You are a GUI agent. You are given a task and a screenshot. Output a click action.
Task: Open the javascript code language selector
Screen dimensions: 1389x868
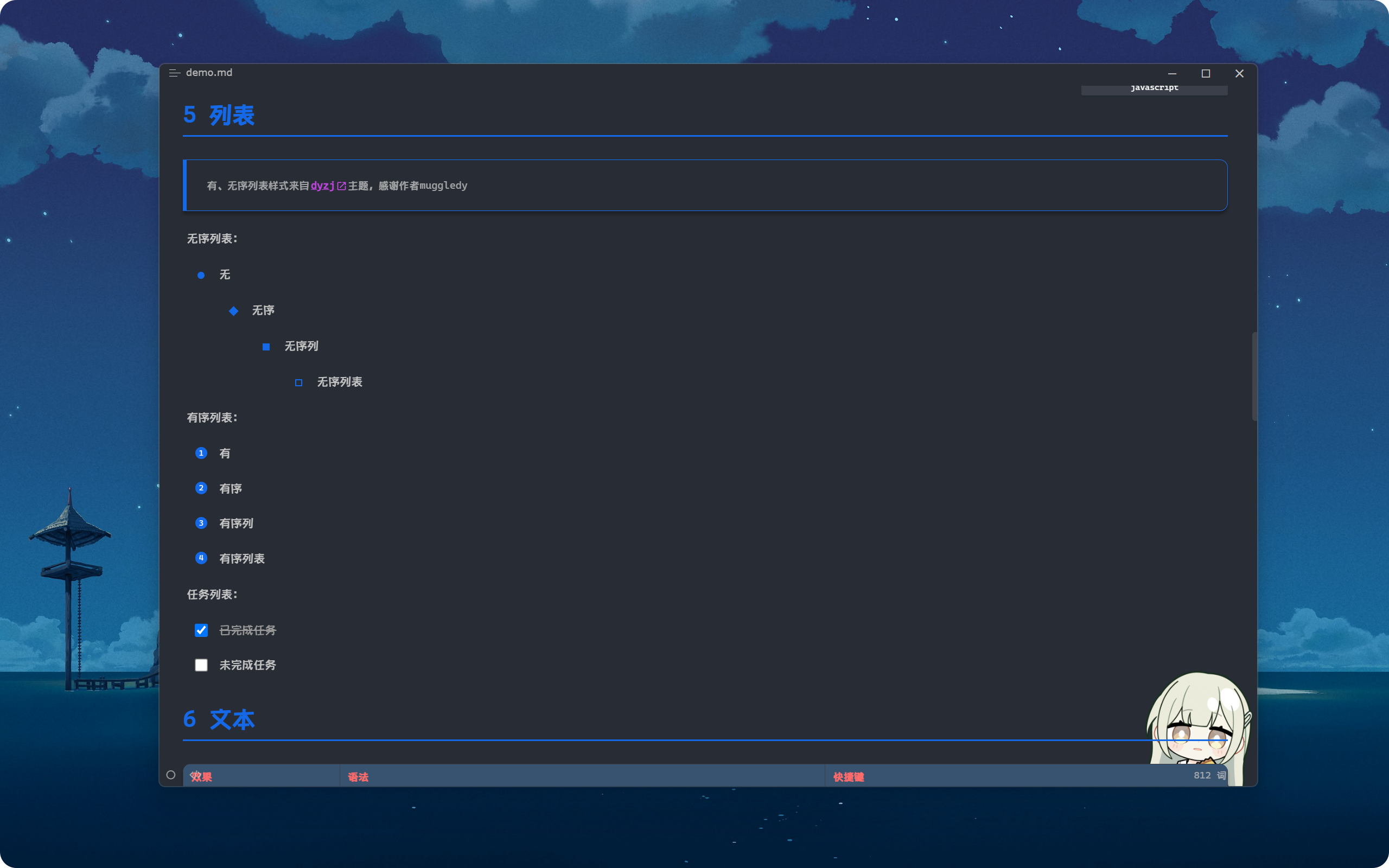pos(1154,88)
